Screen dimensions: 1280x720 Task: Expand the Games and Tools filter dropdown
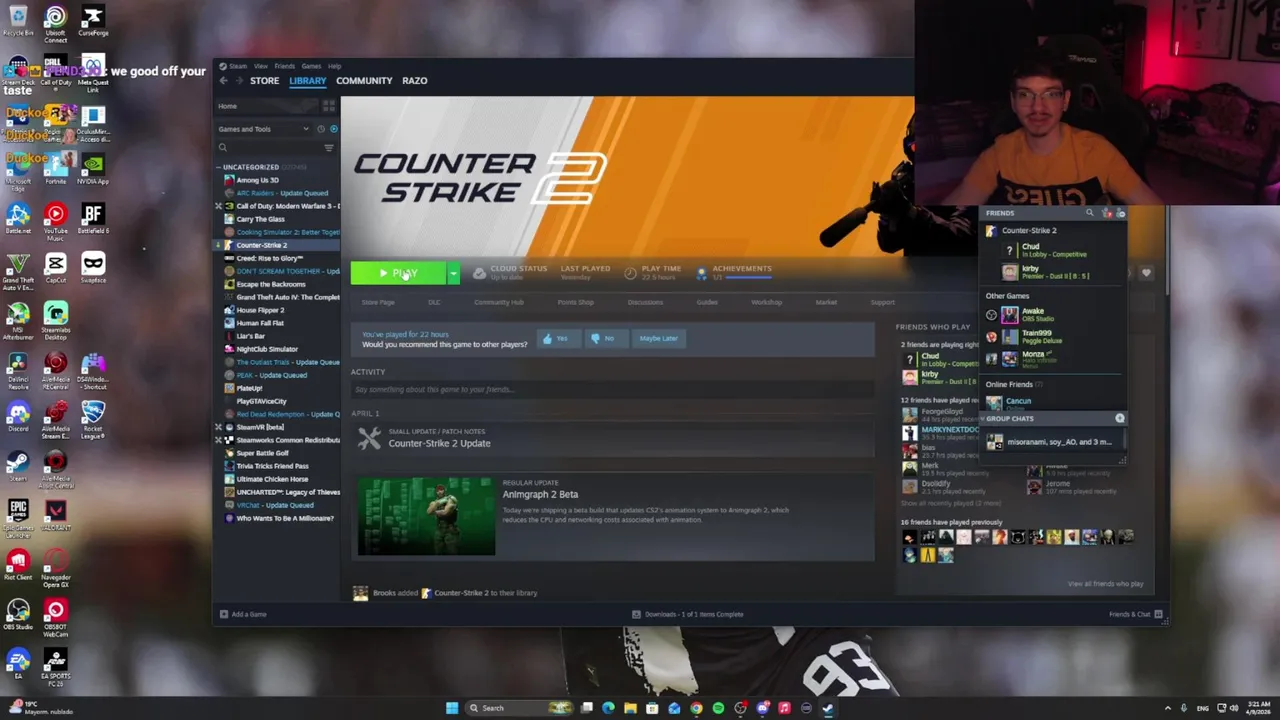coord(264,129)
